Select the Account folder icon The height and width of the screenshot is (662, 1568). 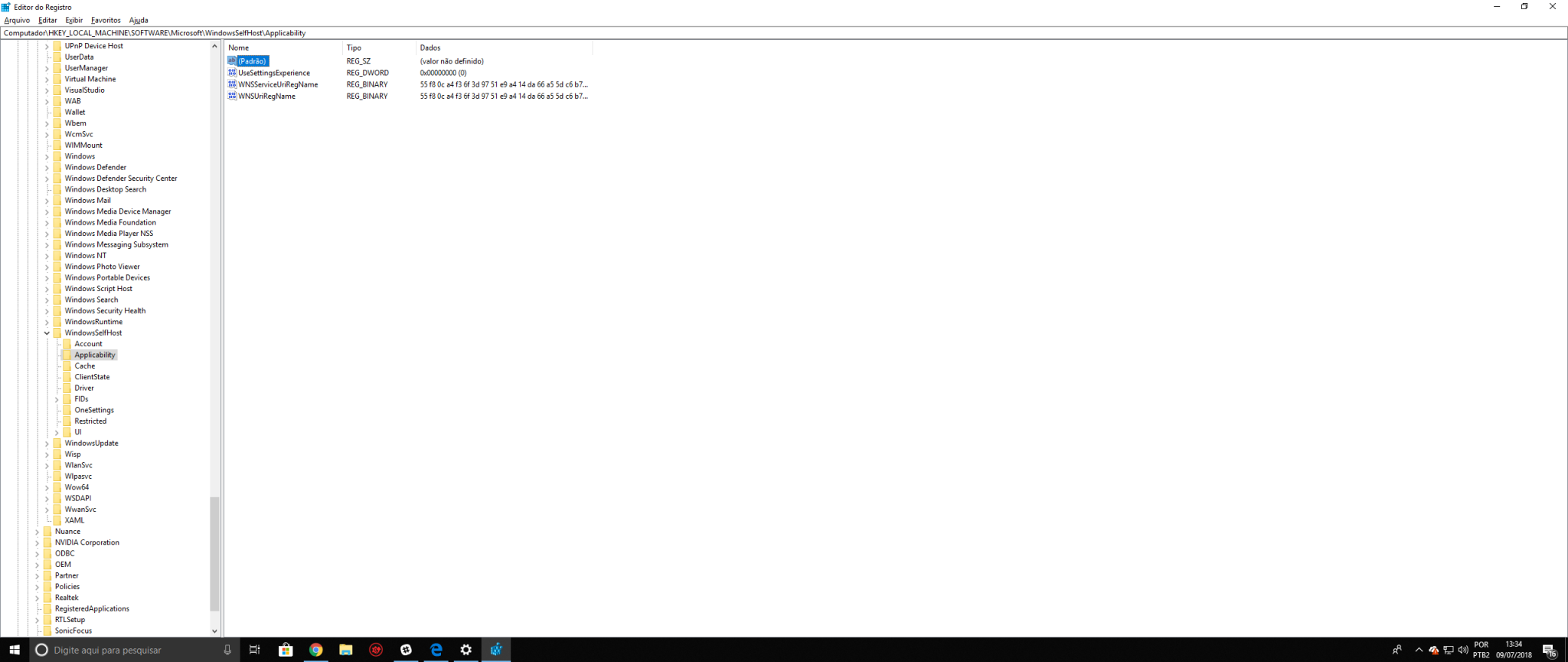click(x=67, y=344)
